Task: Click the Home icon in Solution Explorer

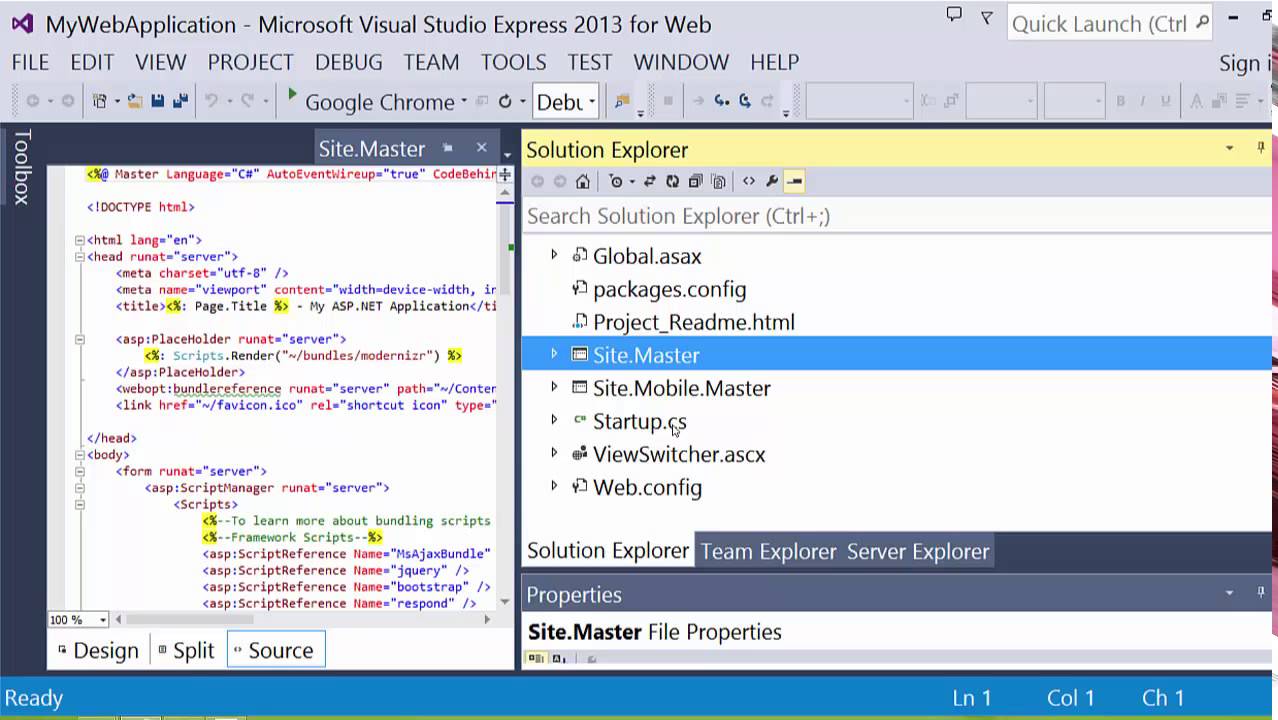Action: click(x=583, y=181)
